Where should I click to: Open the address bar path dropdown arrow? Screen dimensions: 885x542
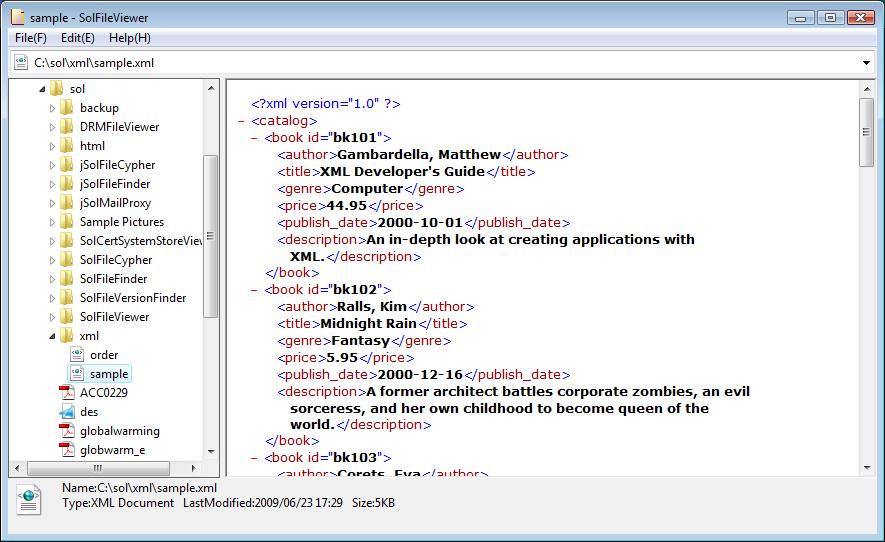coord(866,63)
